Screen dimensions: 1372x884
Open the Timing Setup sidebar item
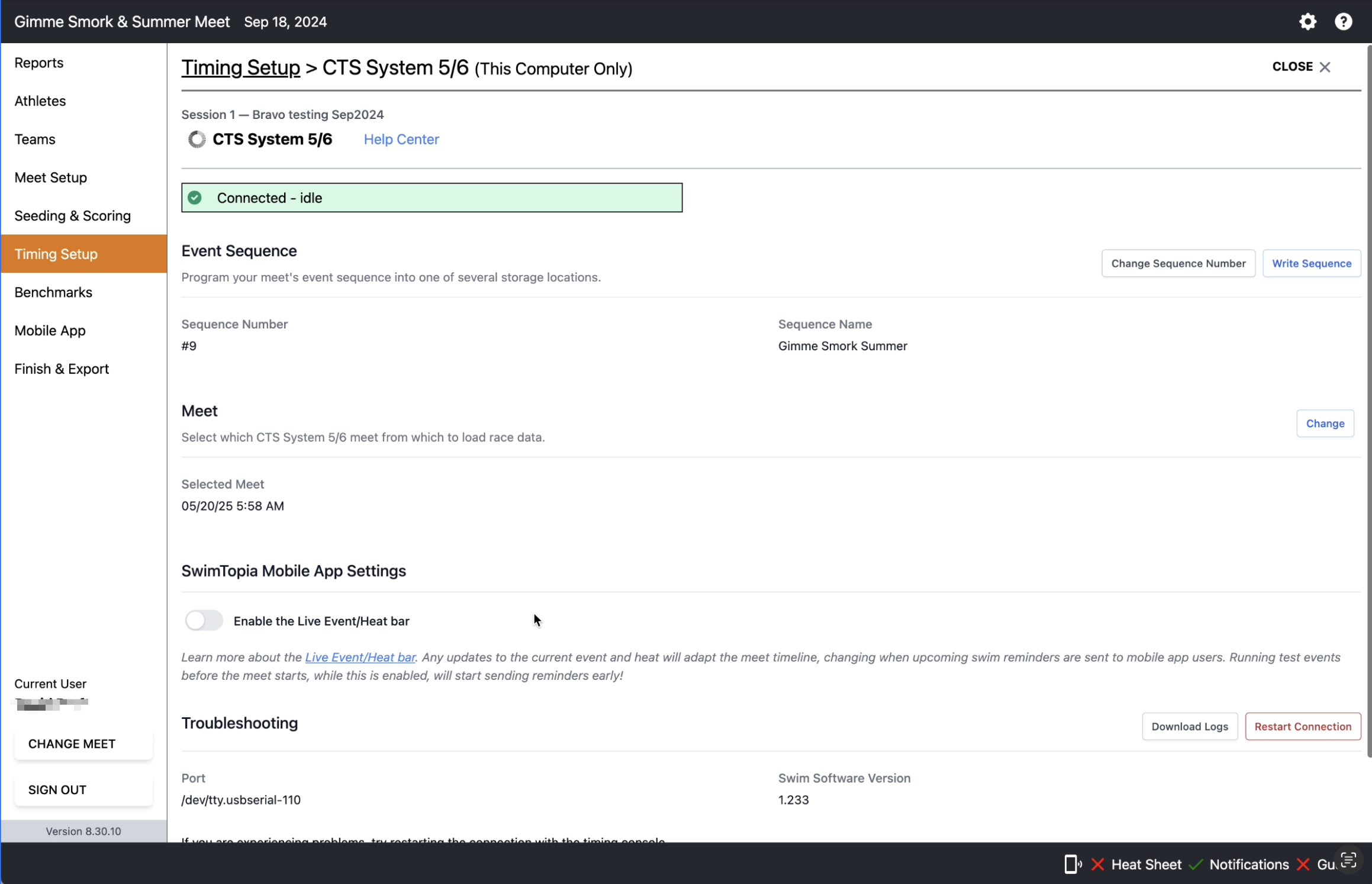point(83,254)
